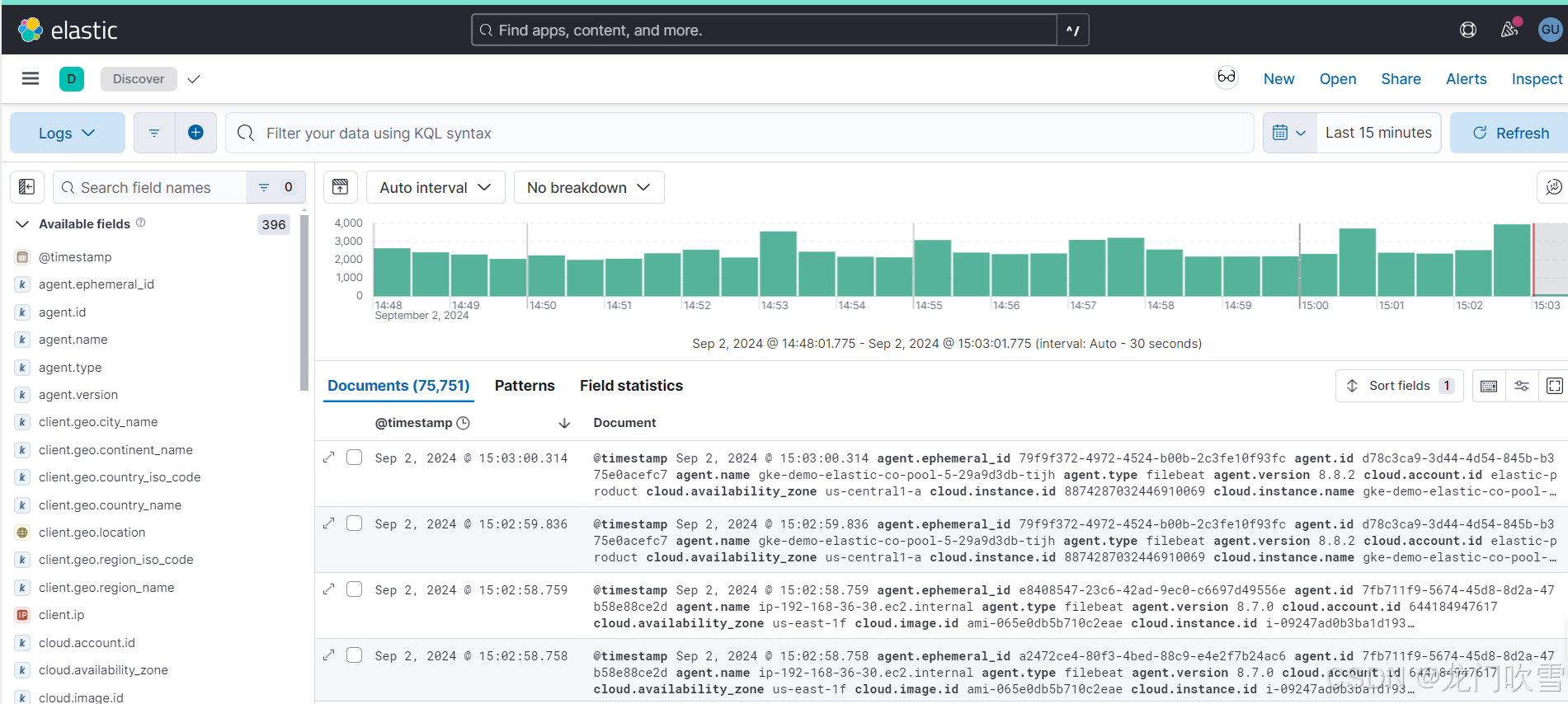Open the main navigation hamburger menu
This screenshot has width=1568, height=704.
click(x=31, y=78)
